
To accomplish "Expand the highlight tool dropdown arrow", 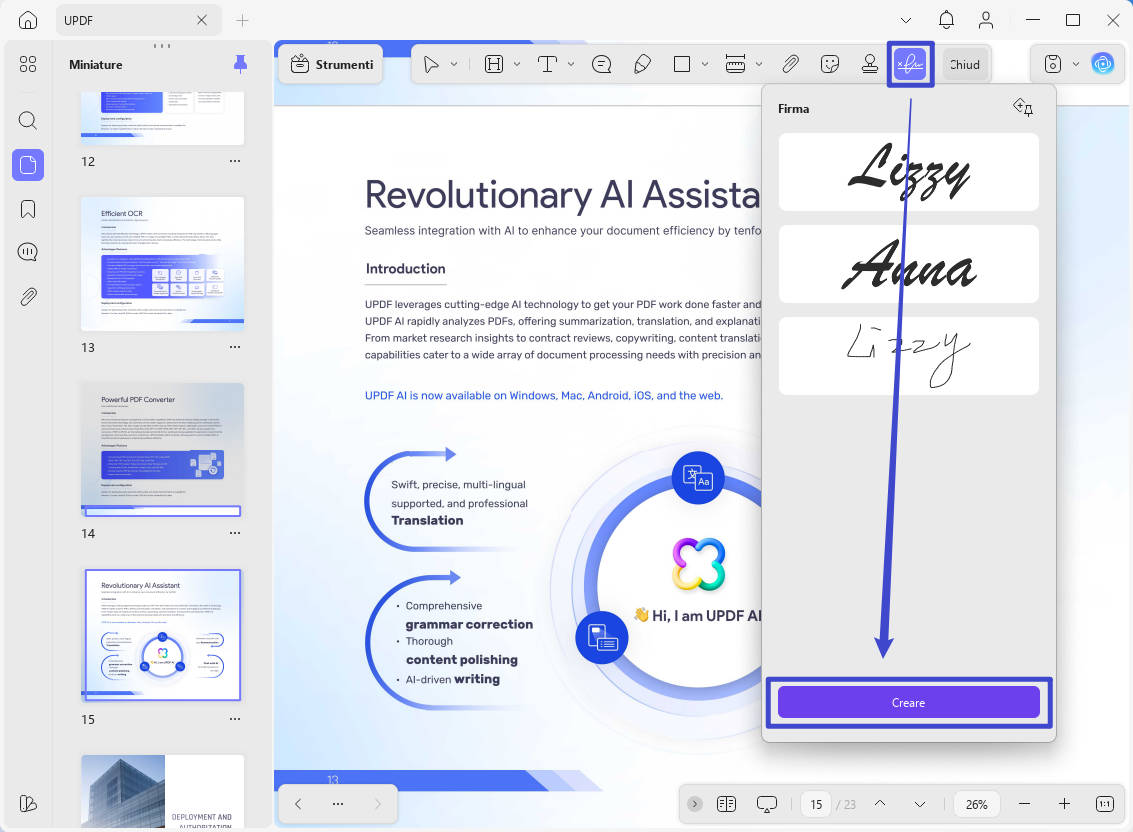I will [x=517, y=64].
